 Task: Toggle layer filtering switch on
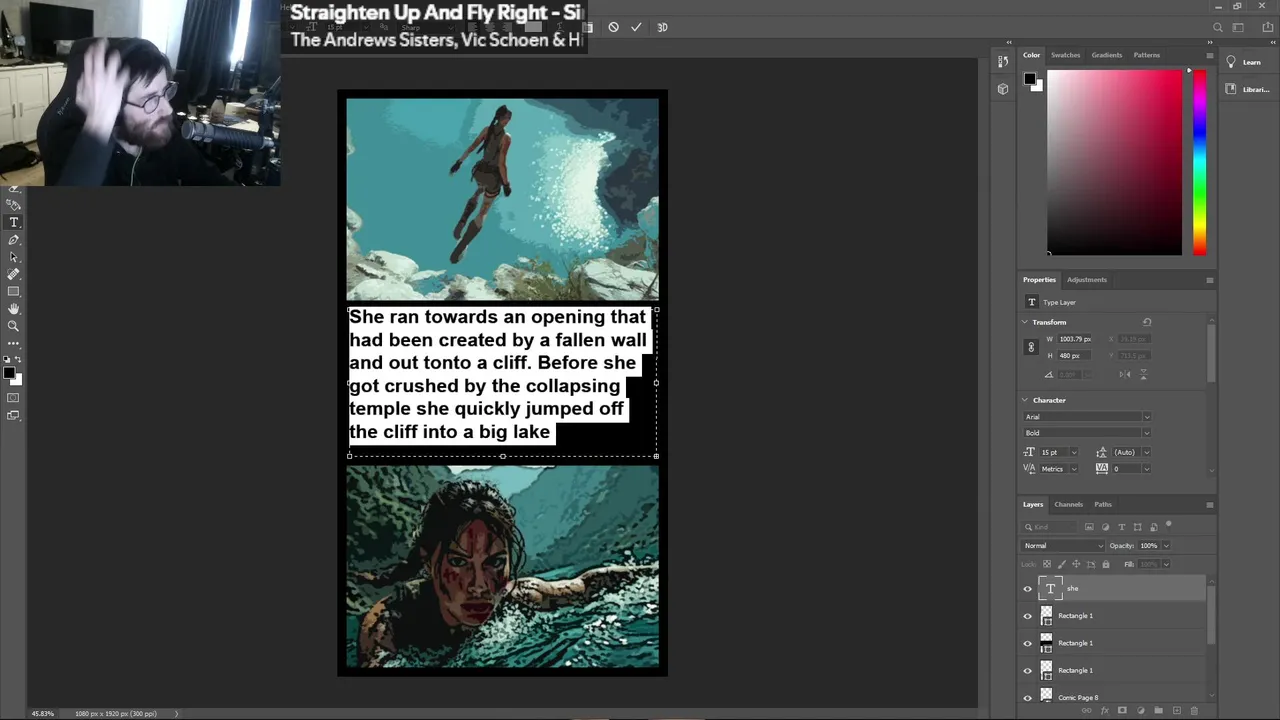click(1169, 524)
